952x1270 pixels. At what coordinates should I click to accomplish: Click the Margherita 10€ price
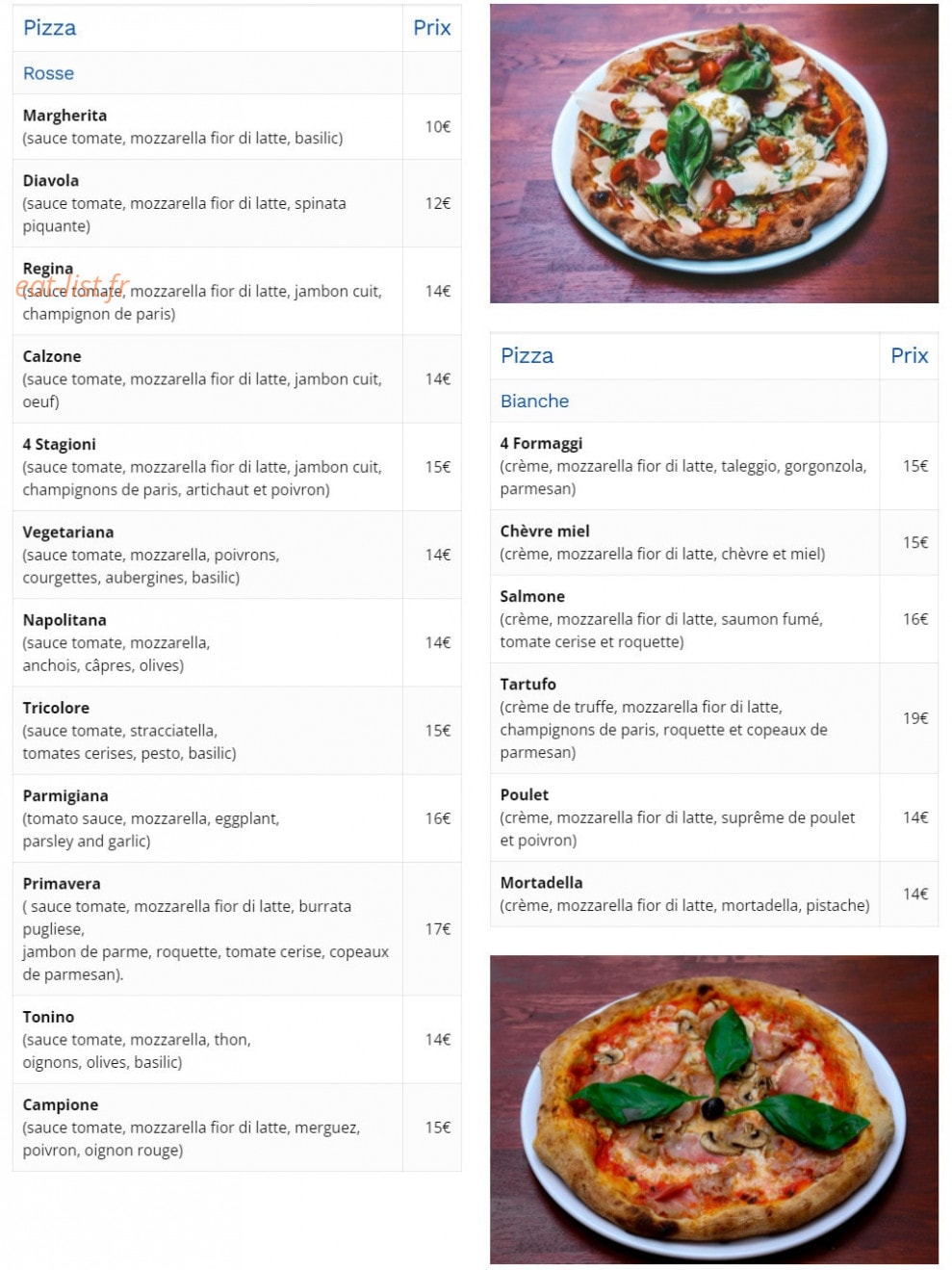[x=438, y=126]
